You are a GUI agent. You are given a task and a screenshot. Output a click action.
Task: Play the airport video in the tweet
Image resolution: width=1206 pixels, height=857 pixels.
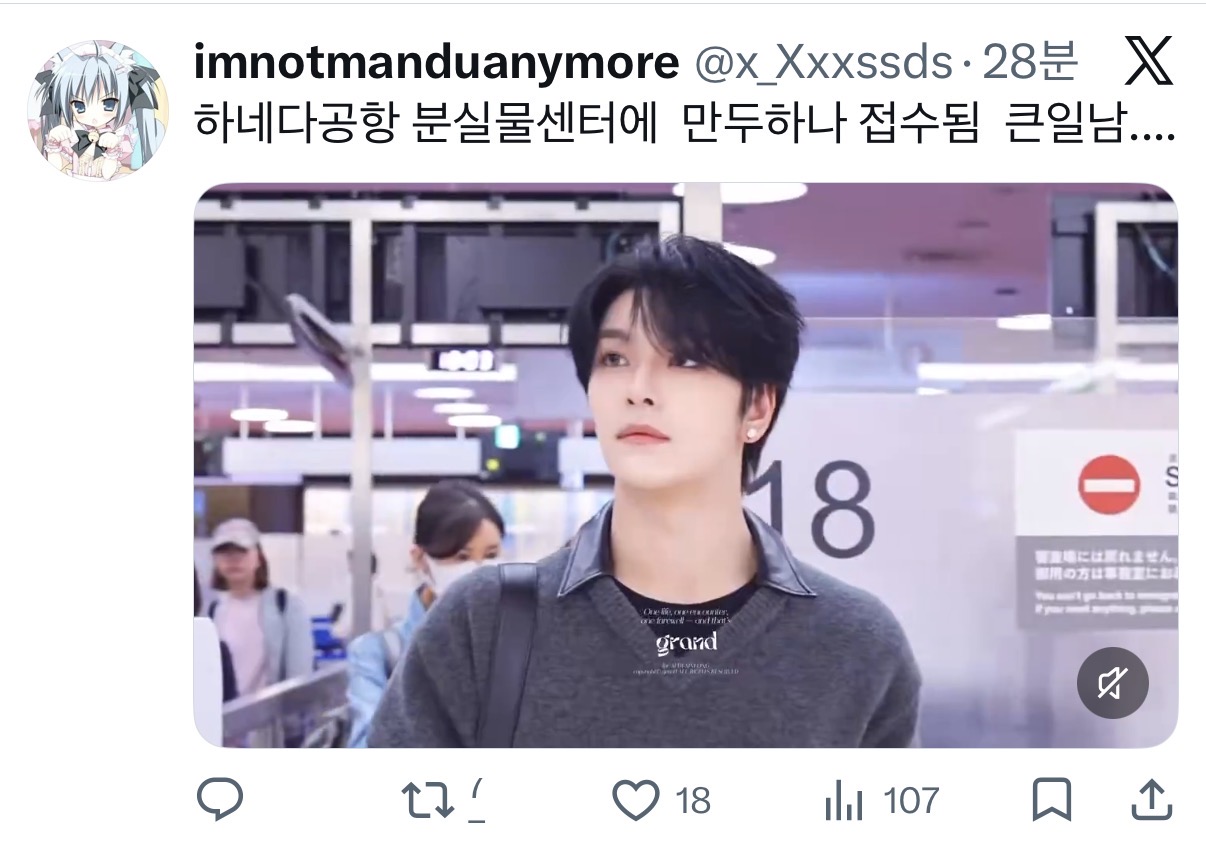685,465
